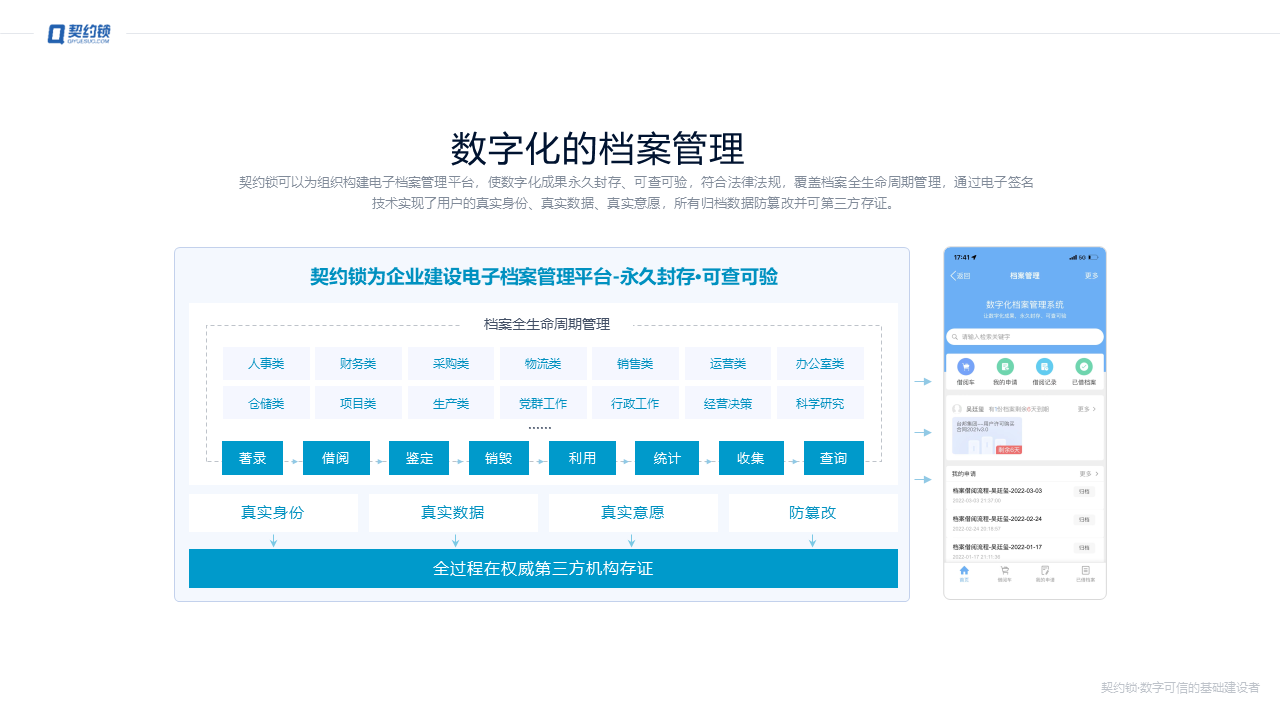Click the 真实数据 box

click(453, 513)
